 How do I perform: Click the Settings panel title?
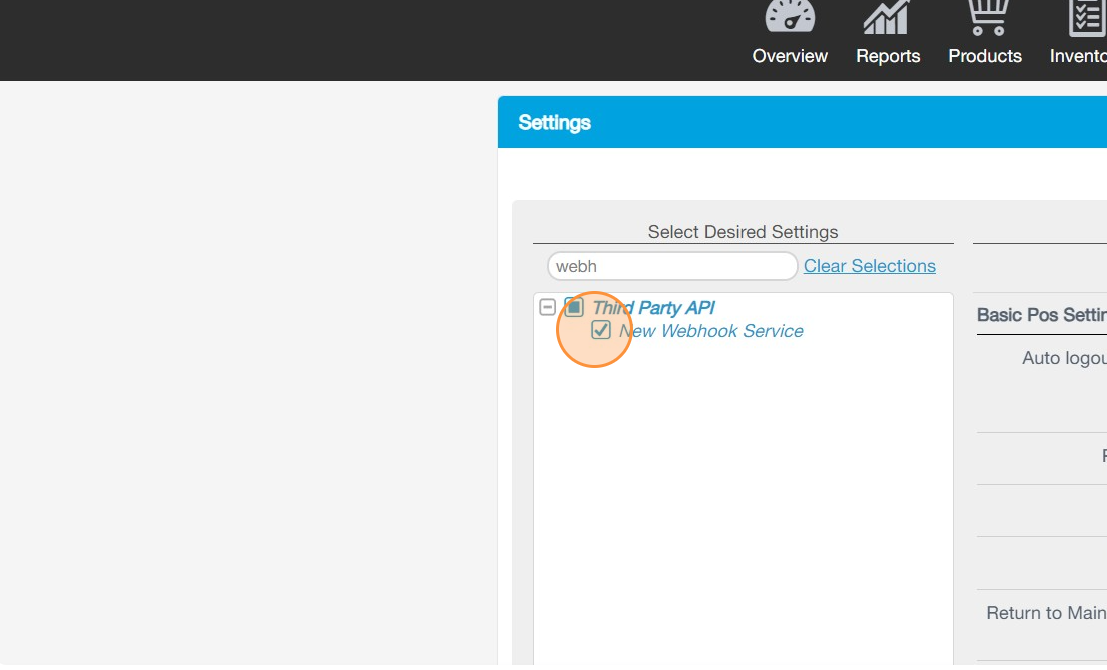(x=554, y=123)
